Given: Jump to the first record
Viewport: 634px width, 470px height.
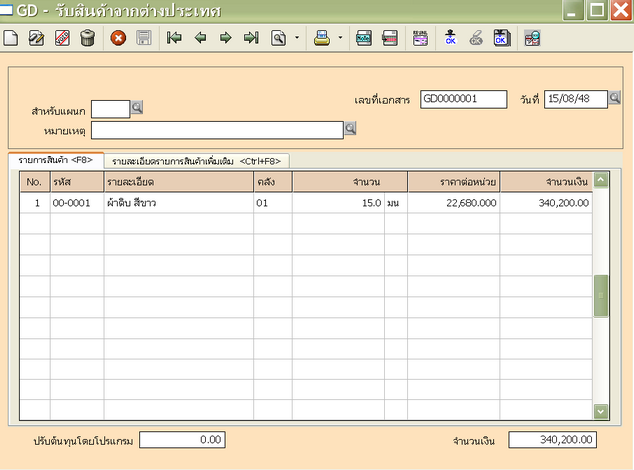Looking at the screenshot, I should 174,39.
